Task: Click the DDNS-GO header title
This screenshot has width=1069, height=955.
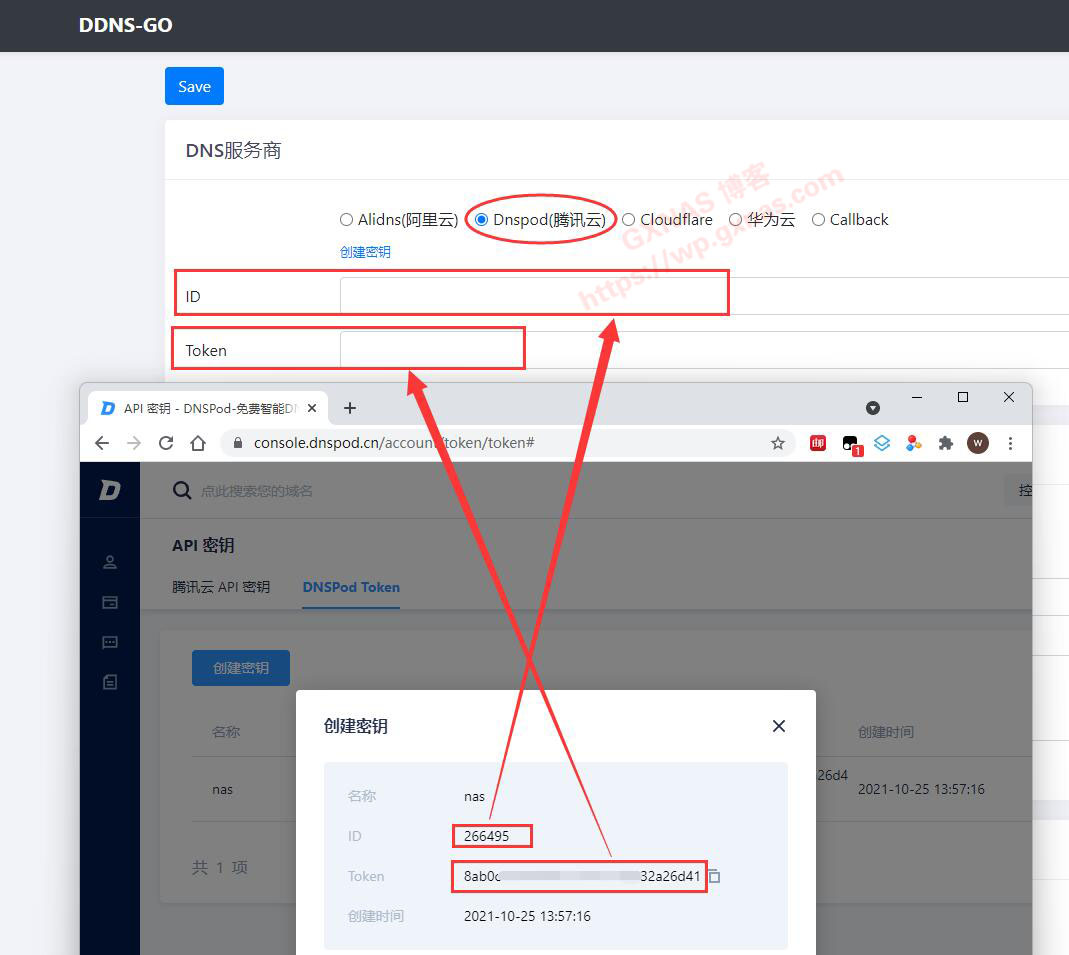Action: click(125, 25)
